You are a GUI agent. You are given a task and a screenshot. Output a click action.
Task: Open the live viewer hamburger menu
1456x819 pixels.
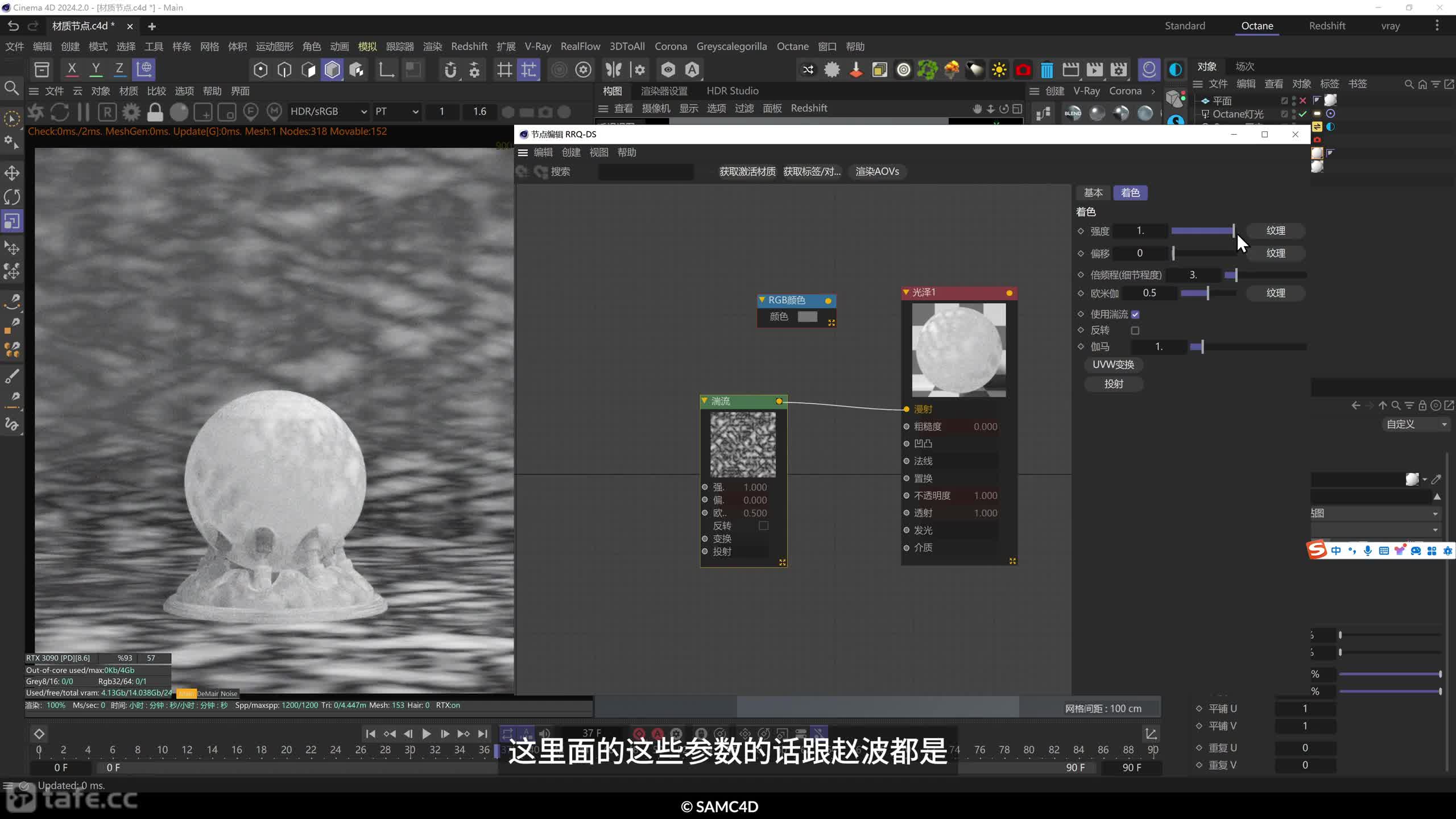[x=34, y=91]
